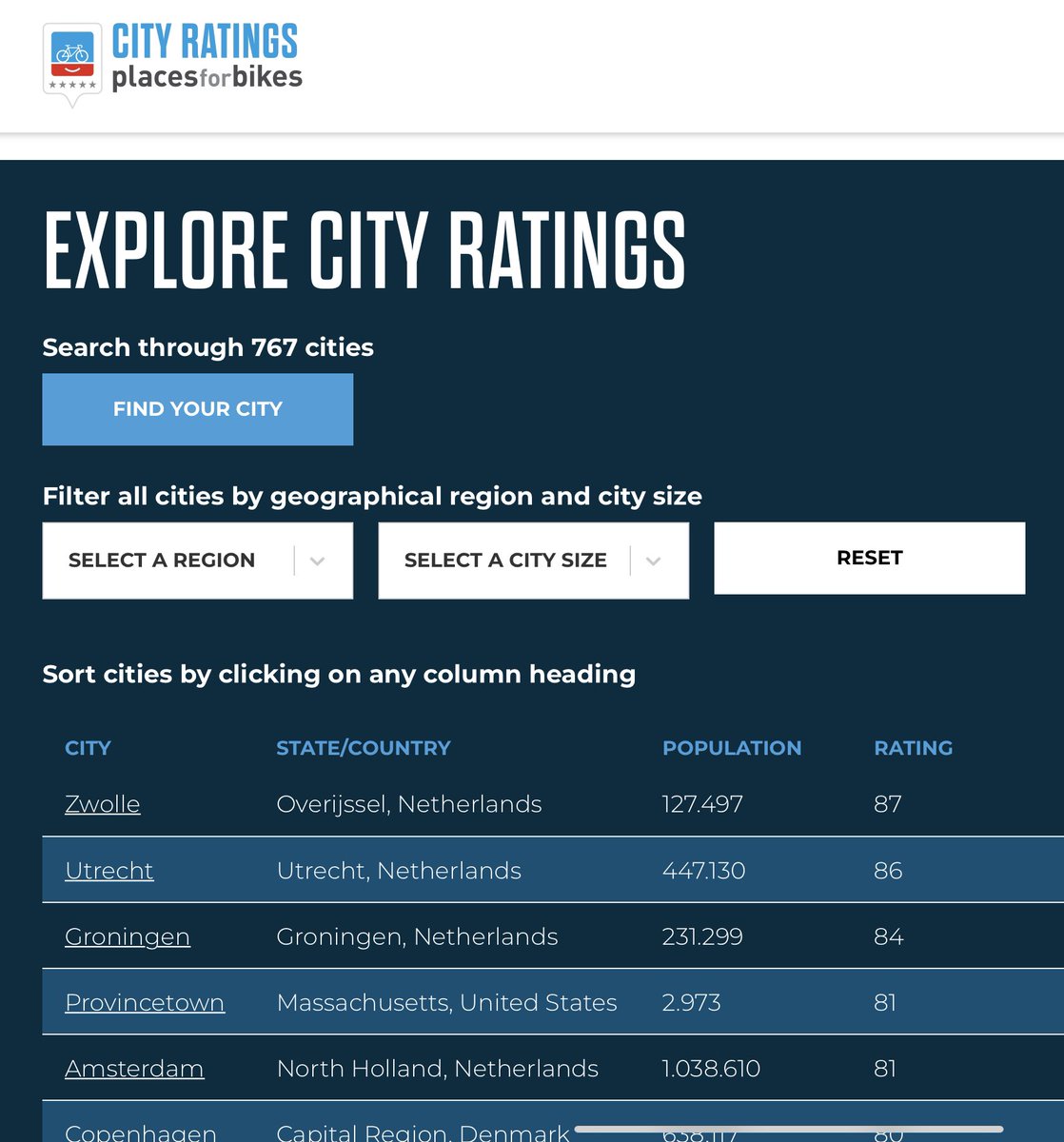
Task: Click the Search through 767 cities text
Action: click(208, 347)
